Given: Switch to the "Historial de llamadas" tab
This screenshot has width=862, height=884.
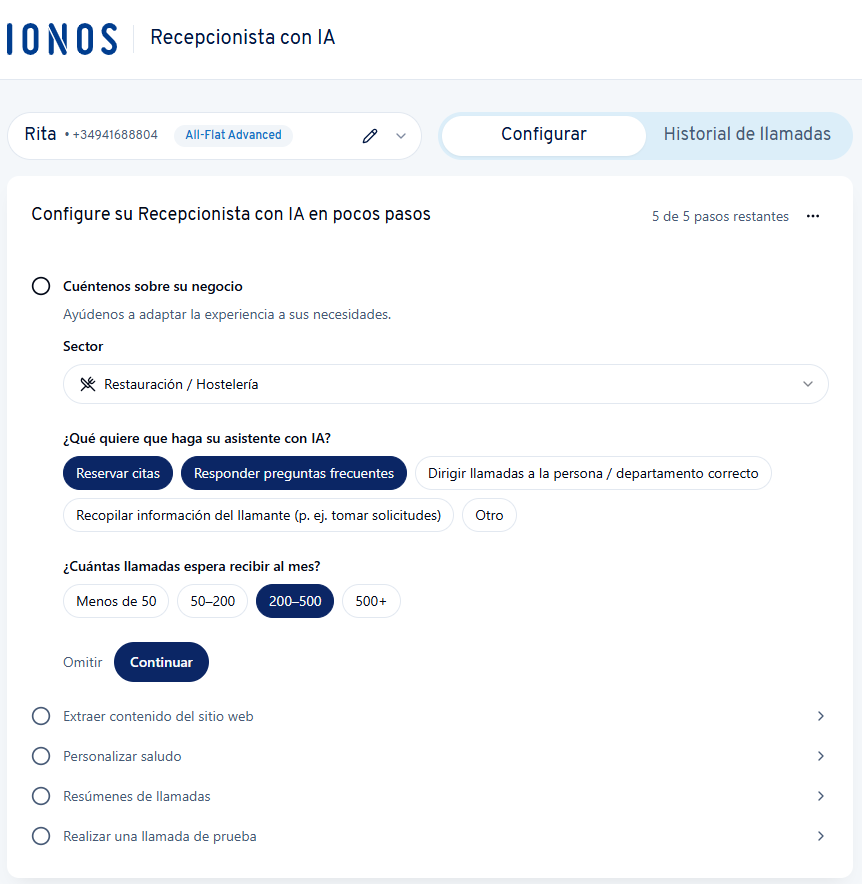Looking at the screenshot, I should pyautogui.click(x=748, y=134).
